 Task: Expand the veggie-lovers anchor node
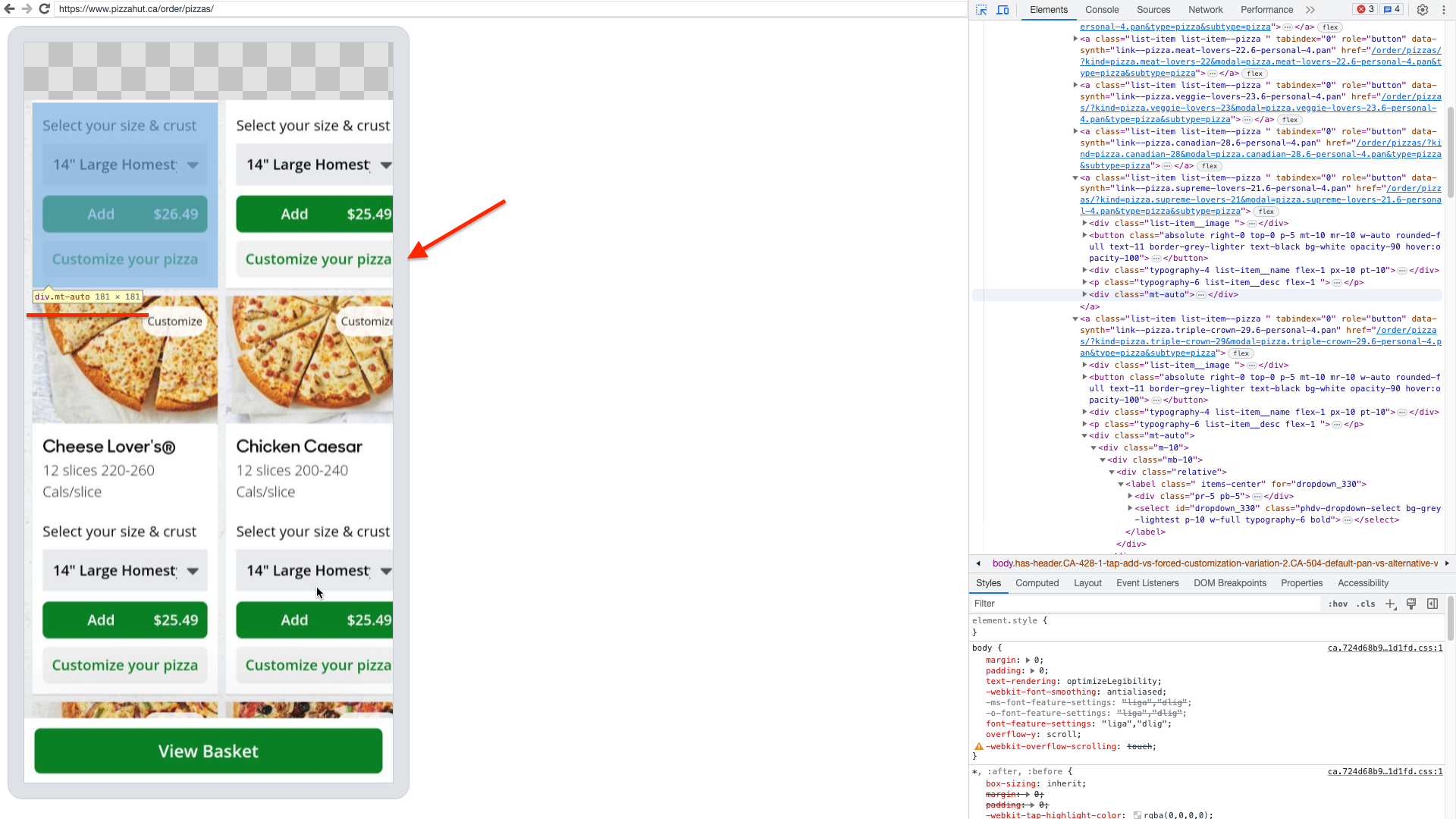point(1075,85)
